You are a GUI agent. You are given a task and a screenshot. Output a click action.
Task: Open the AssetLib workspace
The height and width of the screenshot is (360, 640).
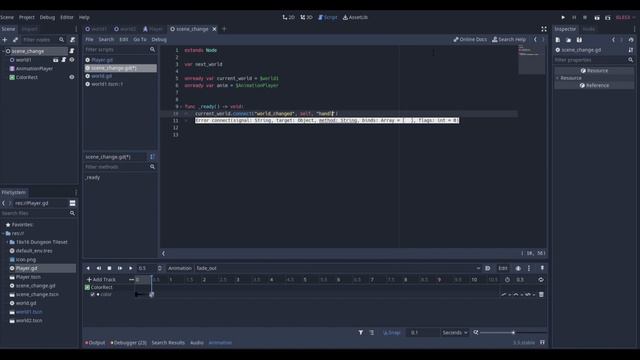pyautogui.click(x=355, y=17)
